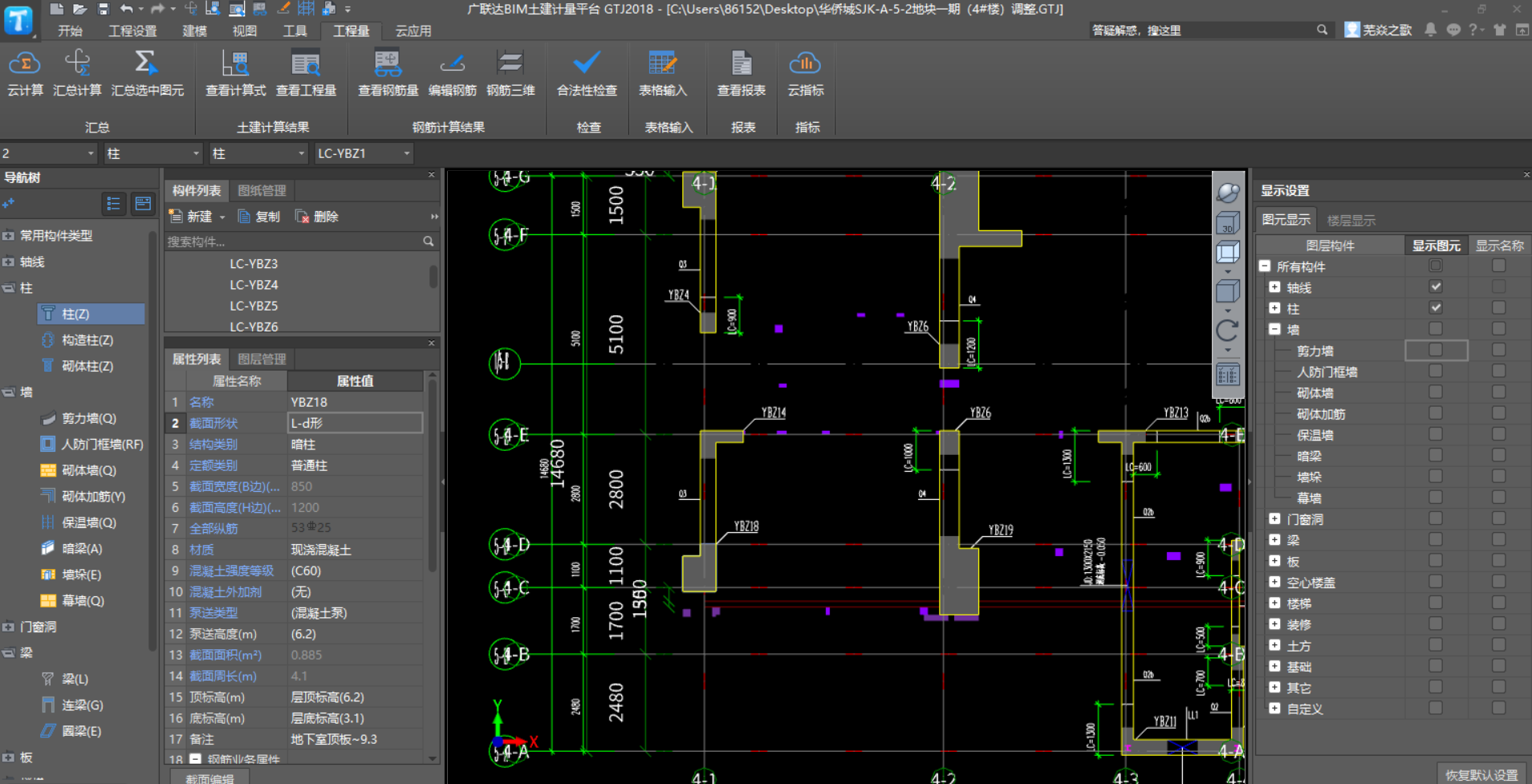Click the notification bell icon
This screenshot has width=1532, height=784.
1430,30
